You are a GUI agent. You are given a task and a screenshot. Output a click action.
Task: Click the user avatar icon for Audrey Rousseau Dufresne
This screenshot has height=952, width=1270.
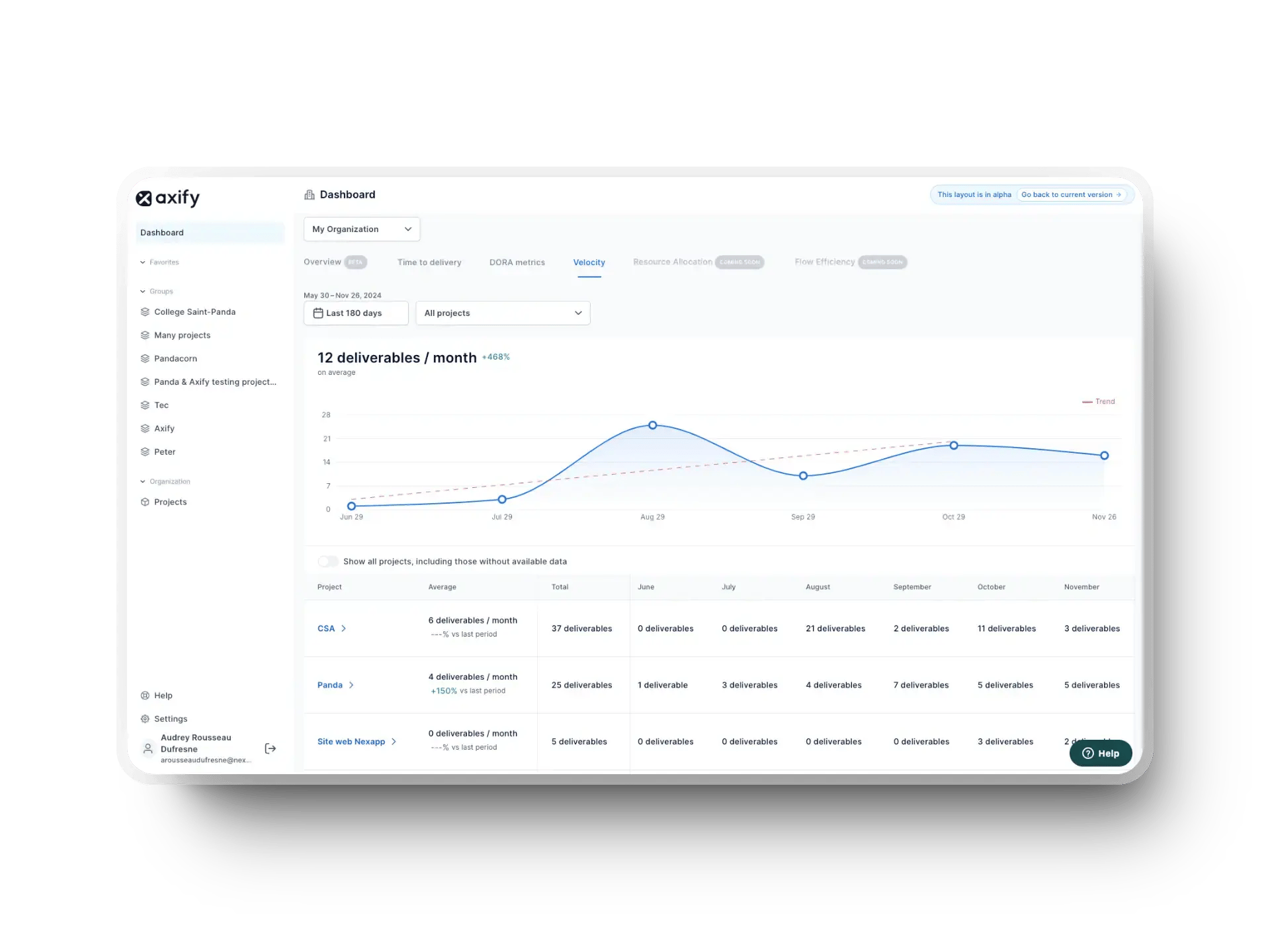tap(147, 748)
